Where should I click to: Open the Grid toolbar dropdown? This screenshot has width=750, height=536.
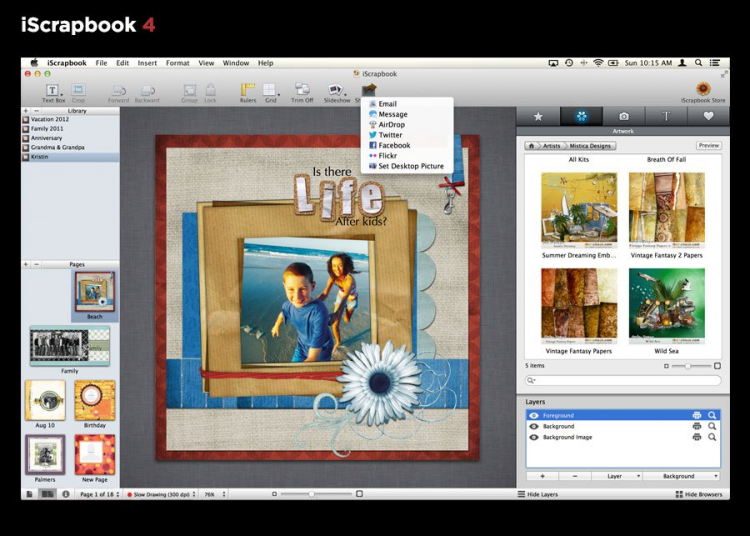[x=271, y=91]
